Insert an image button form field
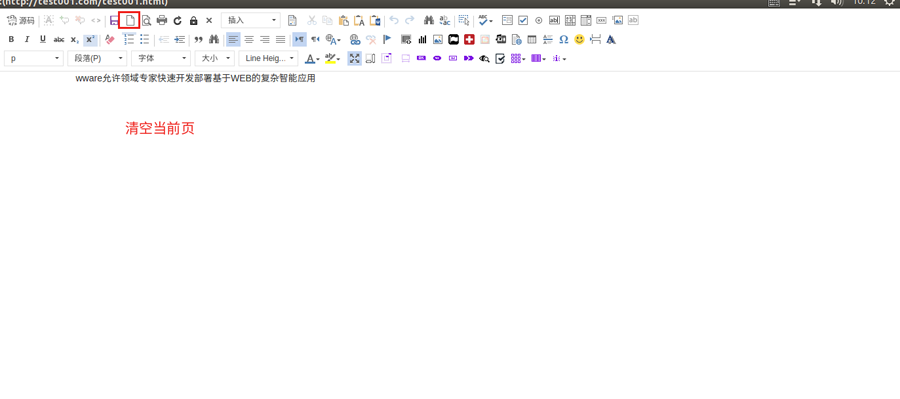The width and height of the screenshot is (900, 399). click(x=617, y=20)
